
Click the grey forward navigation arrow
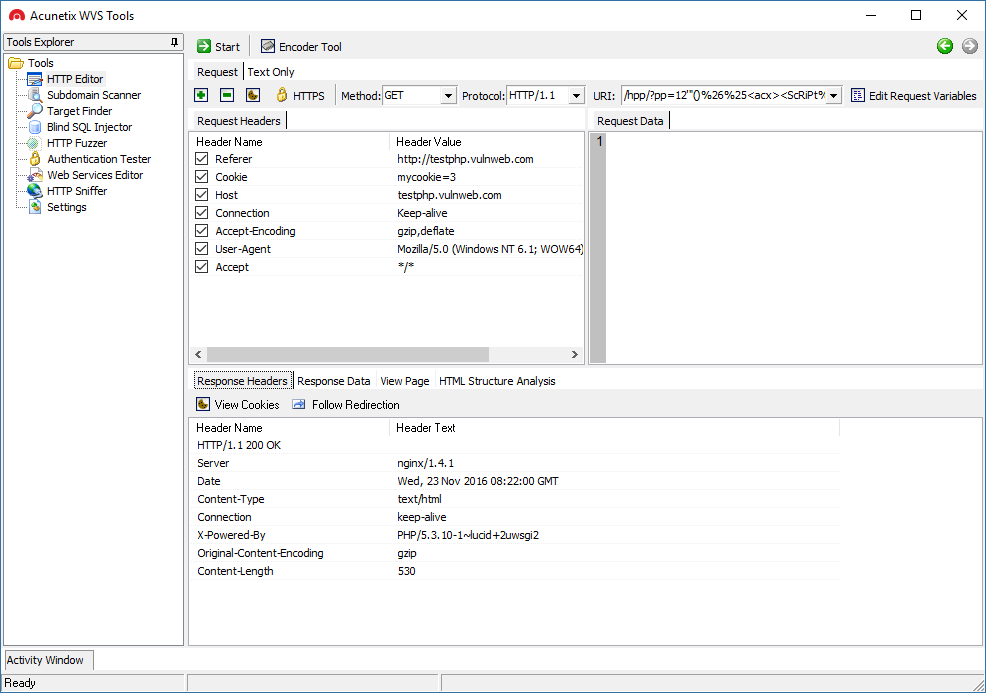(970, 46)
